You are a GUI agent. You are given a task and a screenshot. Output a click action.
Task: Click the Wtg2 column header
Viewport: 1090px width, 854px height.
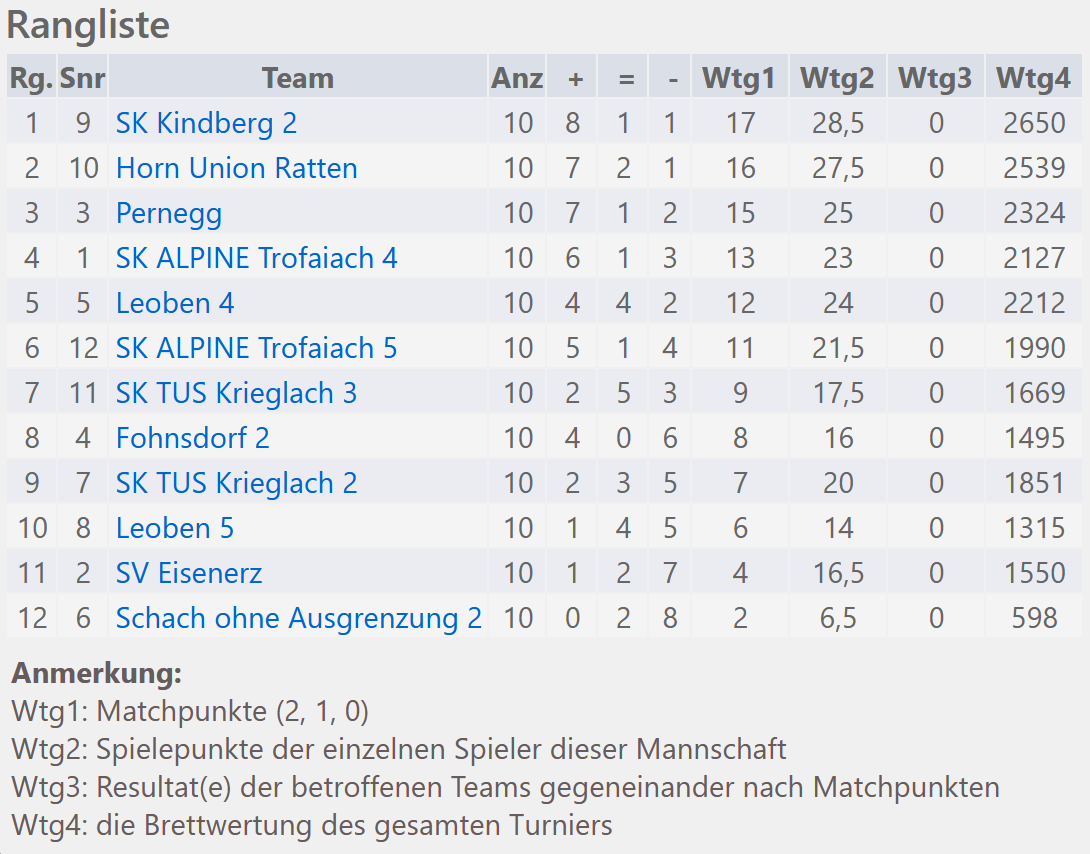pos(837,78)
